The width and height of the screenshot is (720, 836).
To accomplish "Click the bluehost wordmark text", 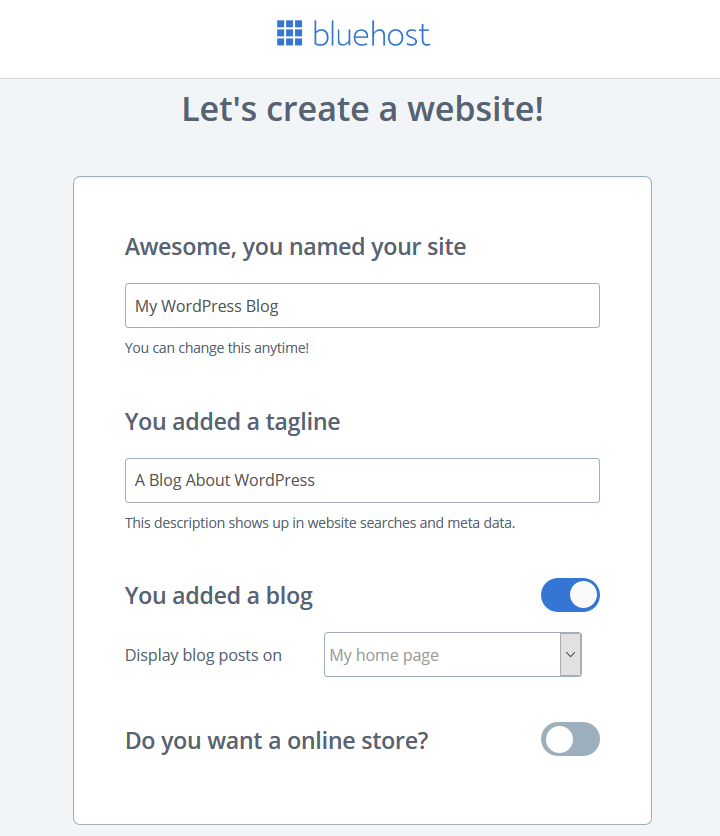I will tap(371, 34).
